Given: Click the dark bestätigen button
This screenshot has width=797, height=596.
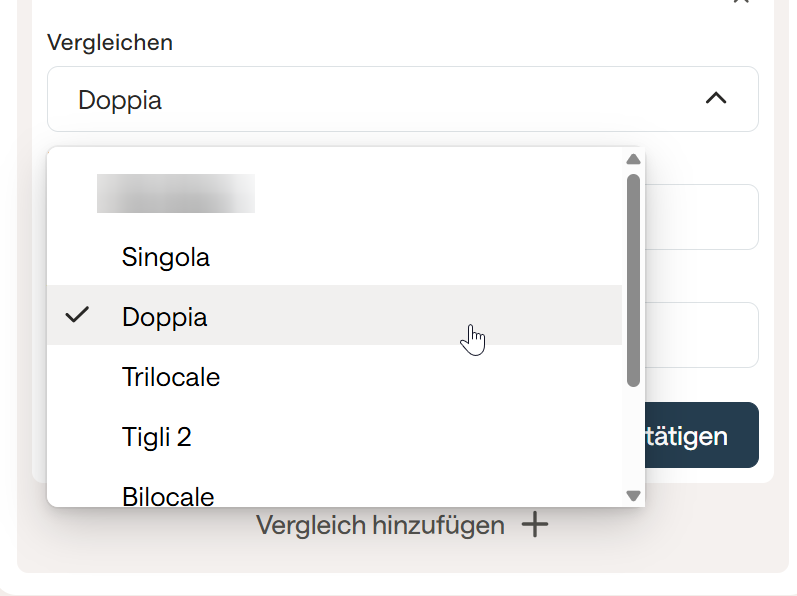Looking at the screenshot, I should tap(702, 435).
